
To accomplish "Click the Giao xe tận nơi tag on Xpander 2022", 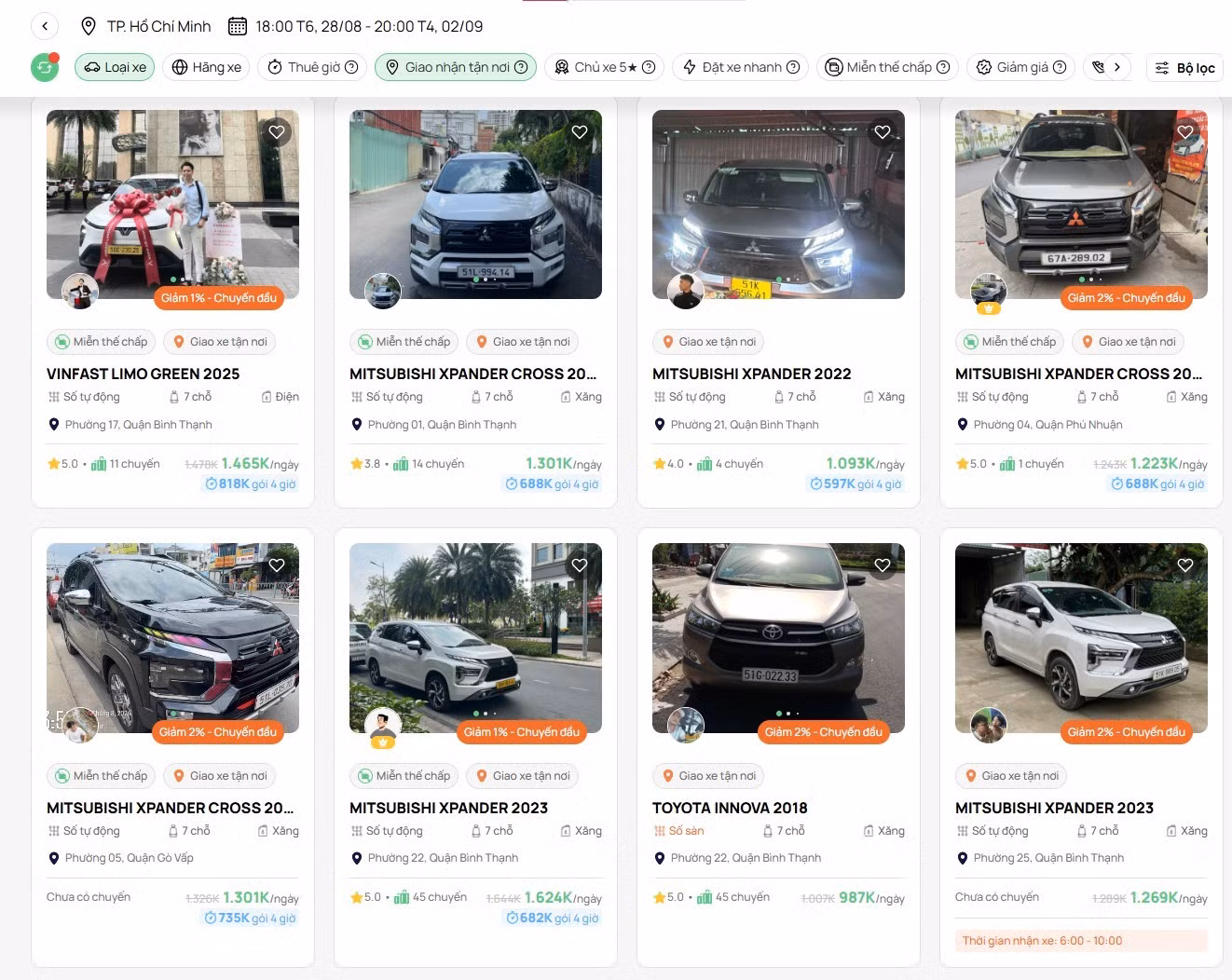I will point(708,342).
